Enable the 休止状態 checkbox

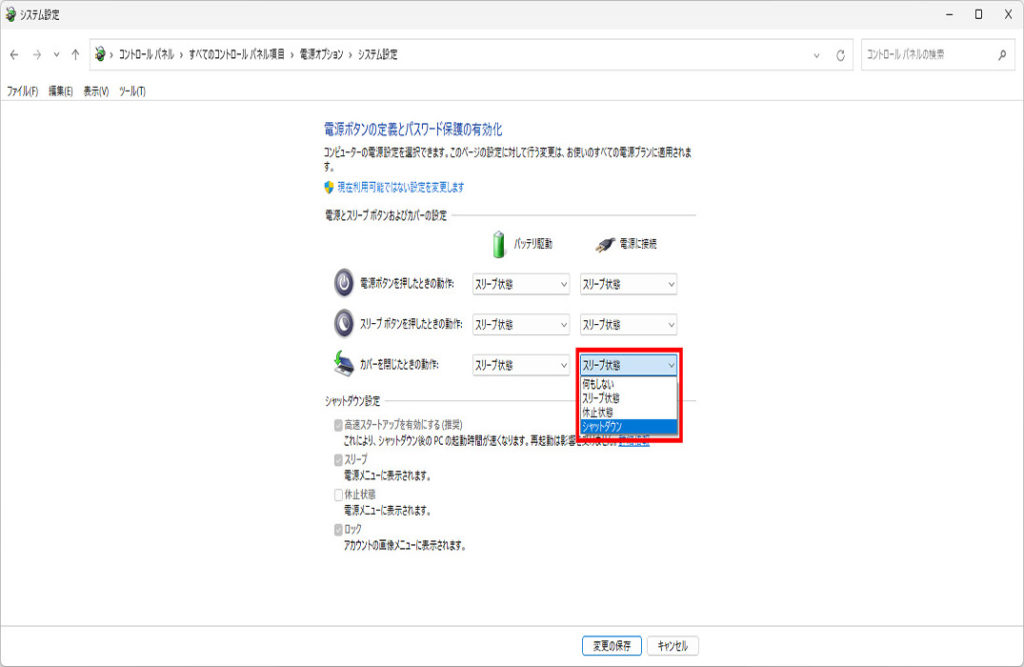[338, 494]
